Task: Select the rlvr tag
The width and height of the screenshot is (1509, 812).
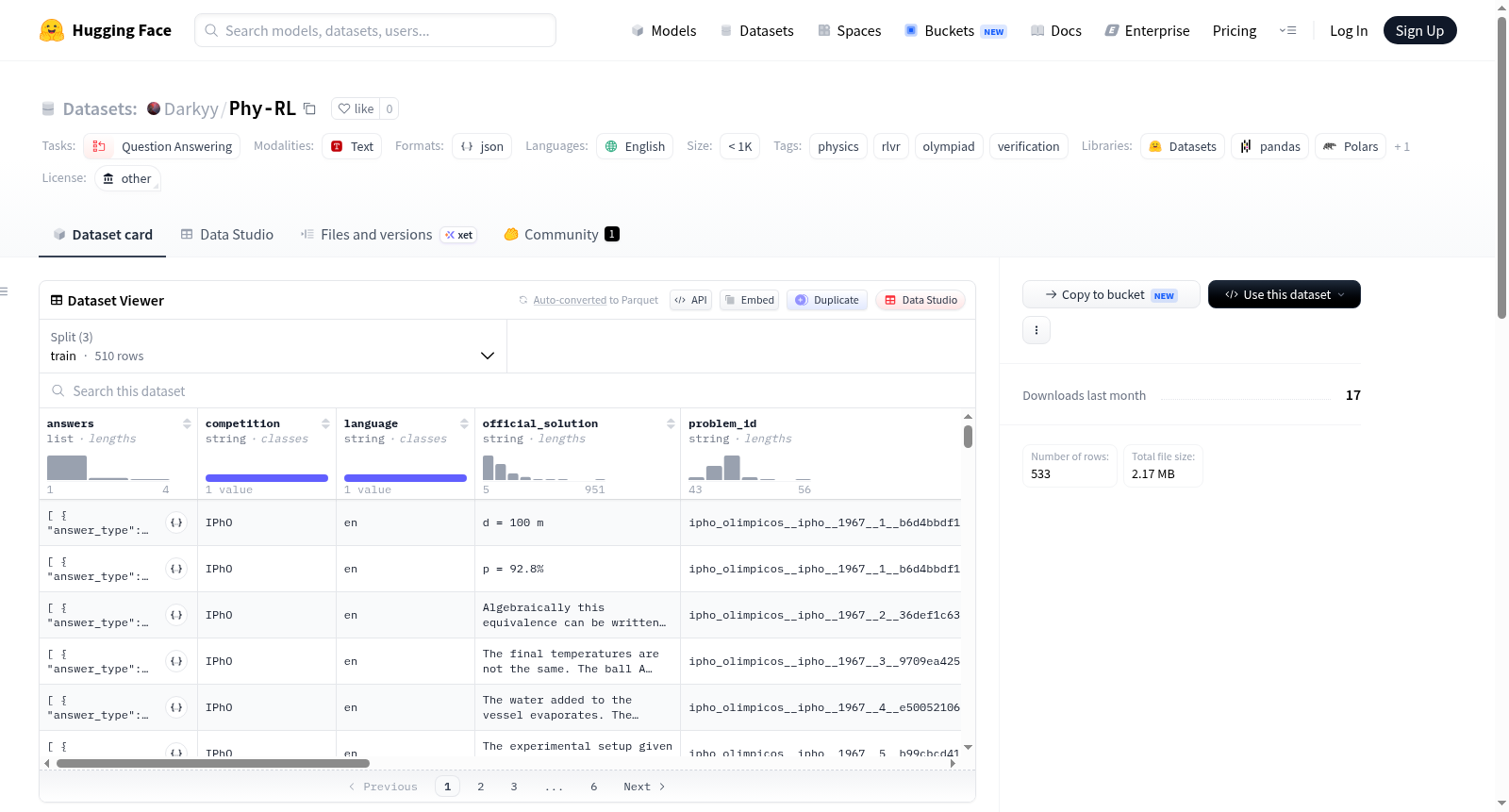Action: (891, 146)
